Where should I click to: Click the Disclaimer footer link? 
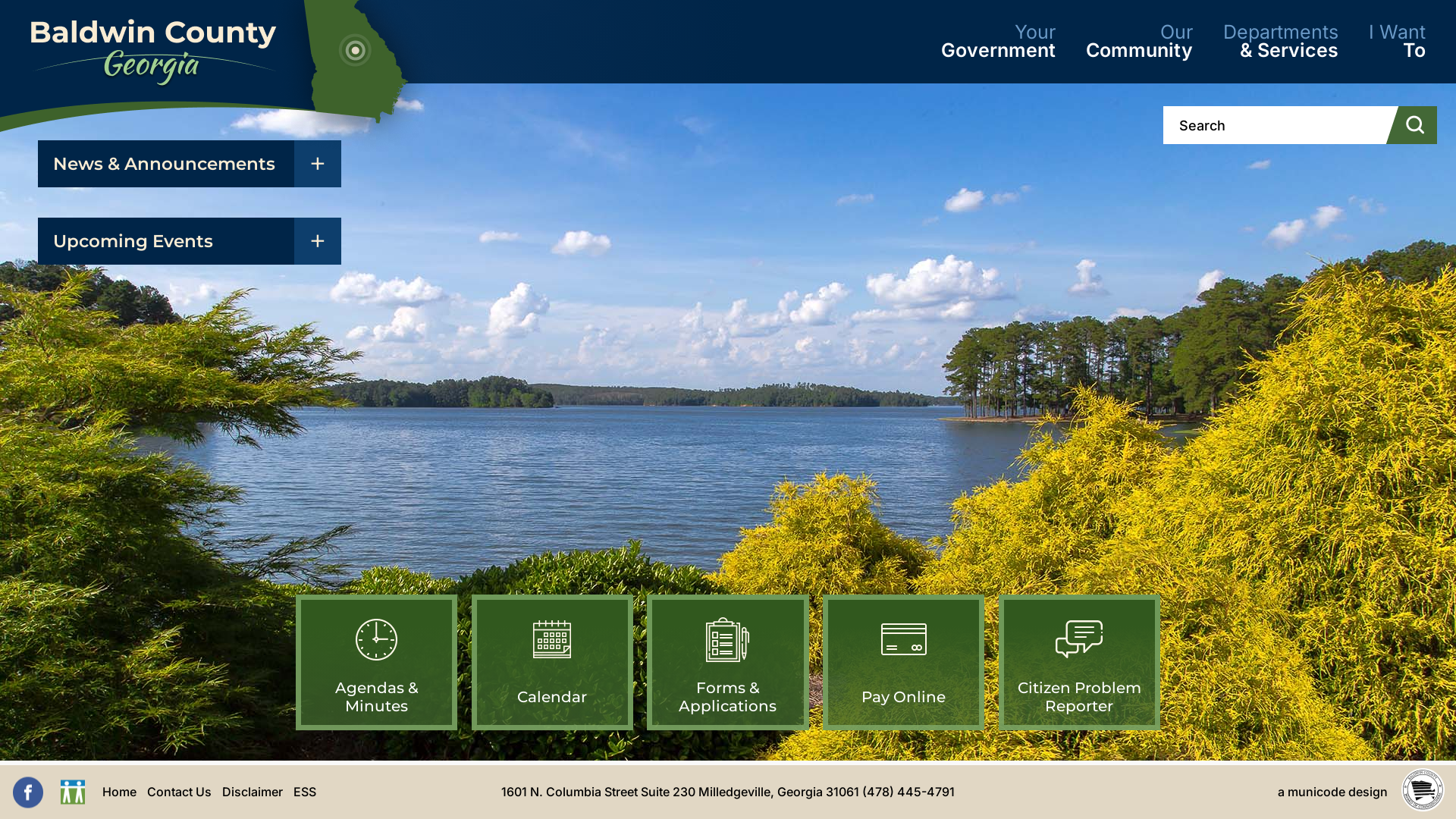(x=252, y=791)
